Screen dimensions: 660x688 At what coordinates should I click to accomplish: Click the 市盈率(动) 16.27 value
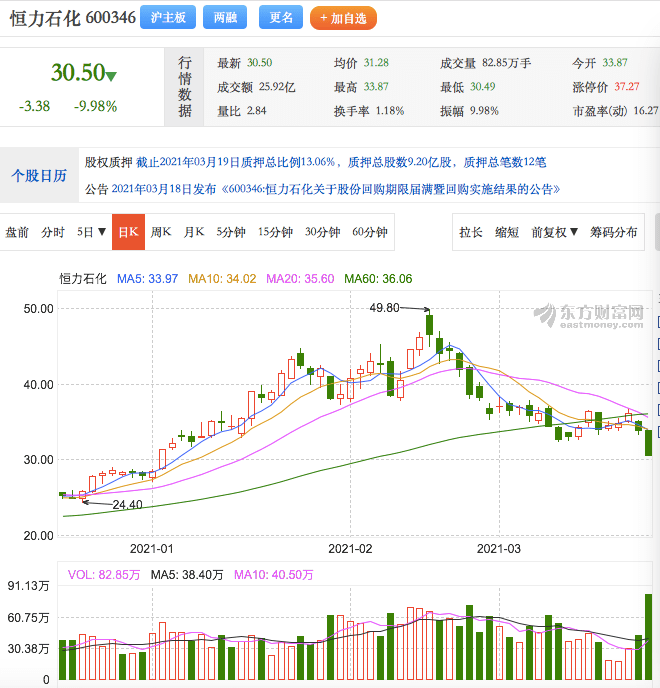point(646,110)
